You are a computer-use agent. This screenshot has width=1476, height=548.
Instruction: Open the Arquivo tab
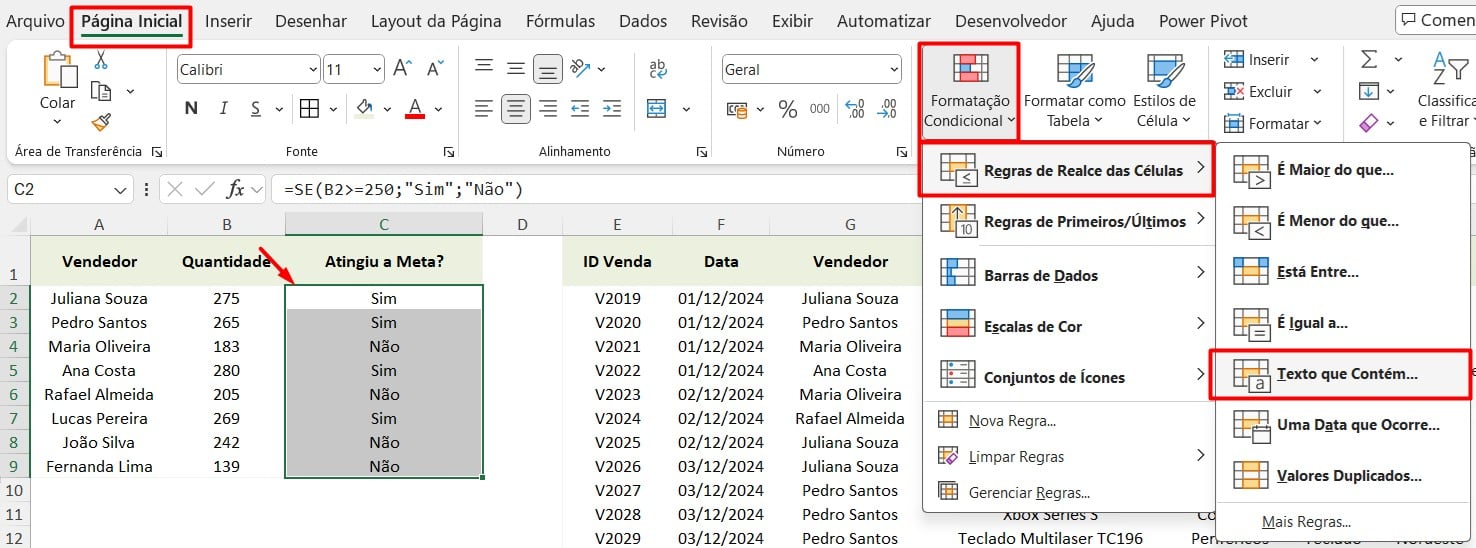(35, 20)
